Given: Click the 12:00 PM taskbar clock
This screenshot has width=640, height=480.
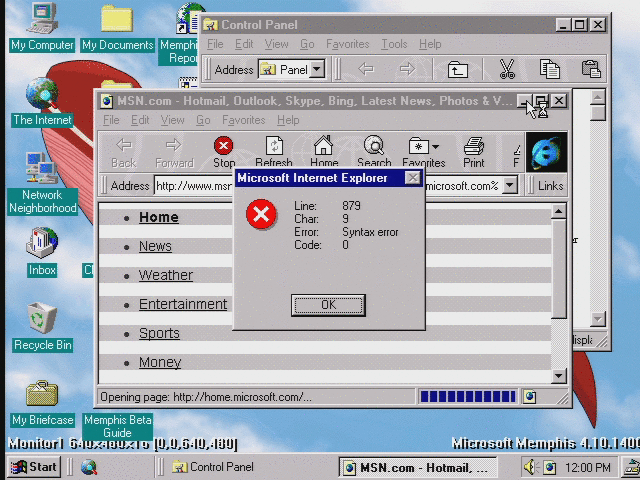Looking at the screenshot, I should (588, 467).
